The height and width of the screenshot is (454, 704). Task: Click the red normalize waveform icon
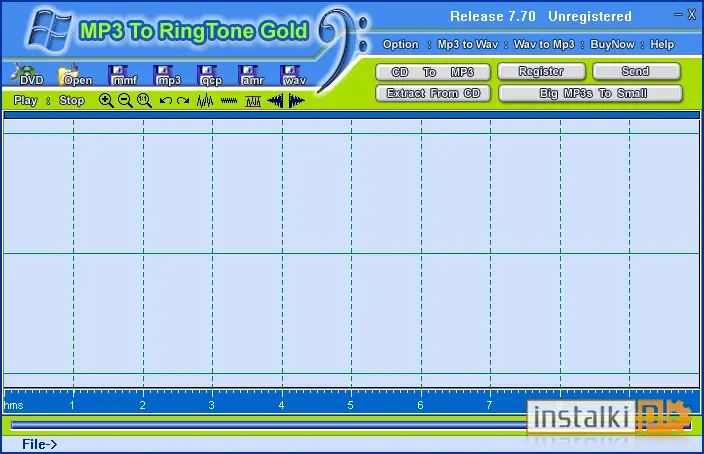point(253,101)
